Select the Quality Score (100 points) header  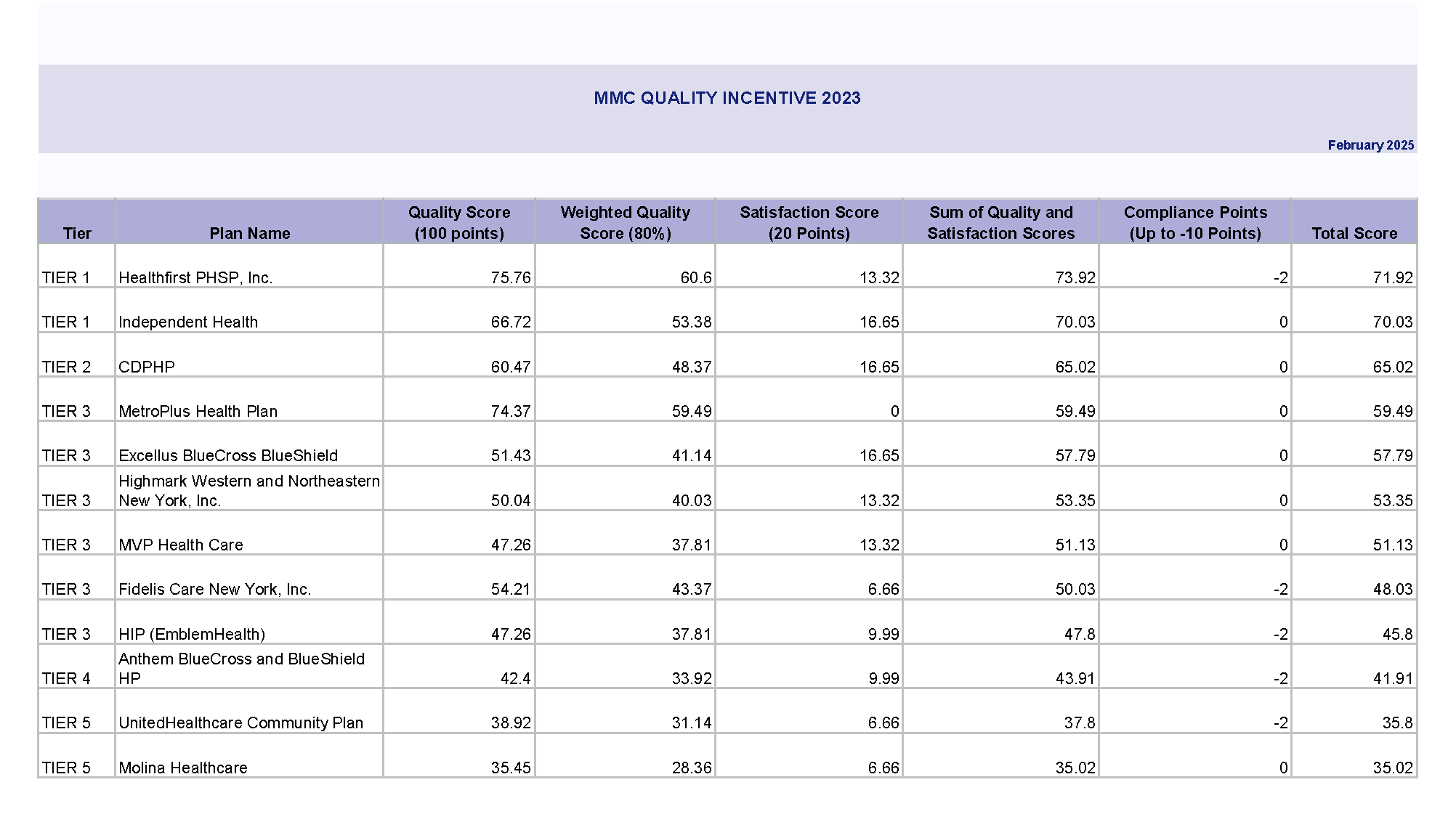[x=459, y=222]
